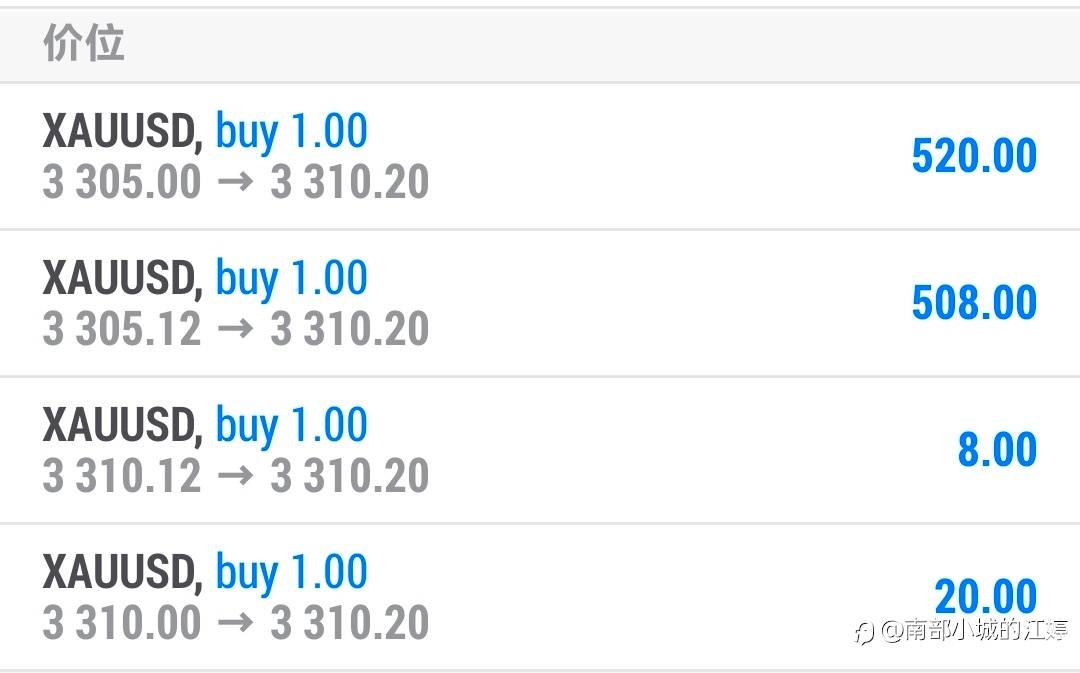Screen dimensions: 1080x673
Task: Select the 8.00 profit value
Action: pos(997,450)
